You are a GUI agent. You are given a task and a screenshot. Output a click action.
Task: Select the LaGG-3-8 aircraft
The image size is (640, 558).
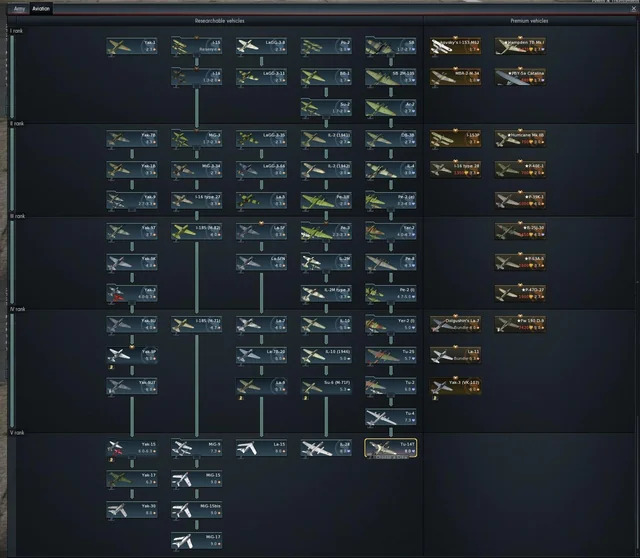pyautogui.click(x=262, y=46)
